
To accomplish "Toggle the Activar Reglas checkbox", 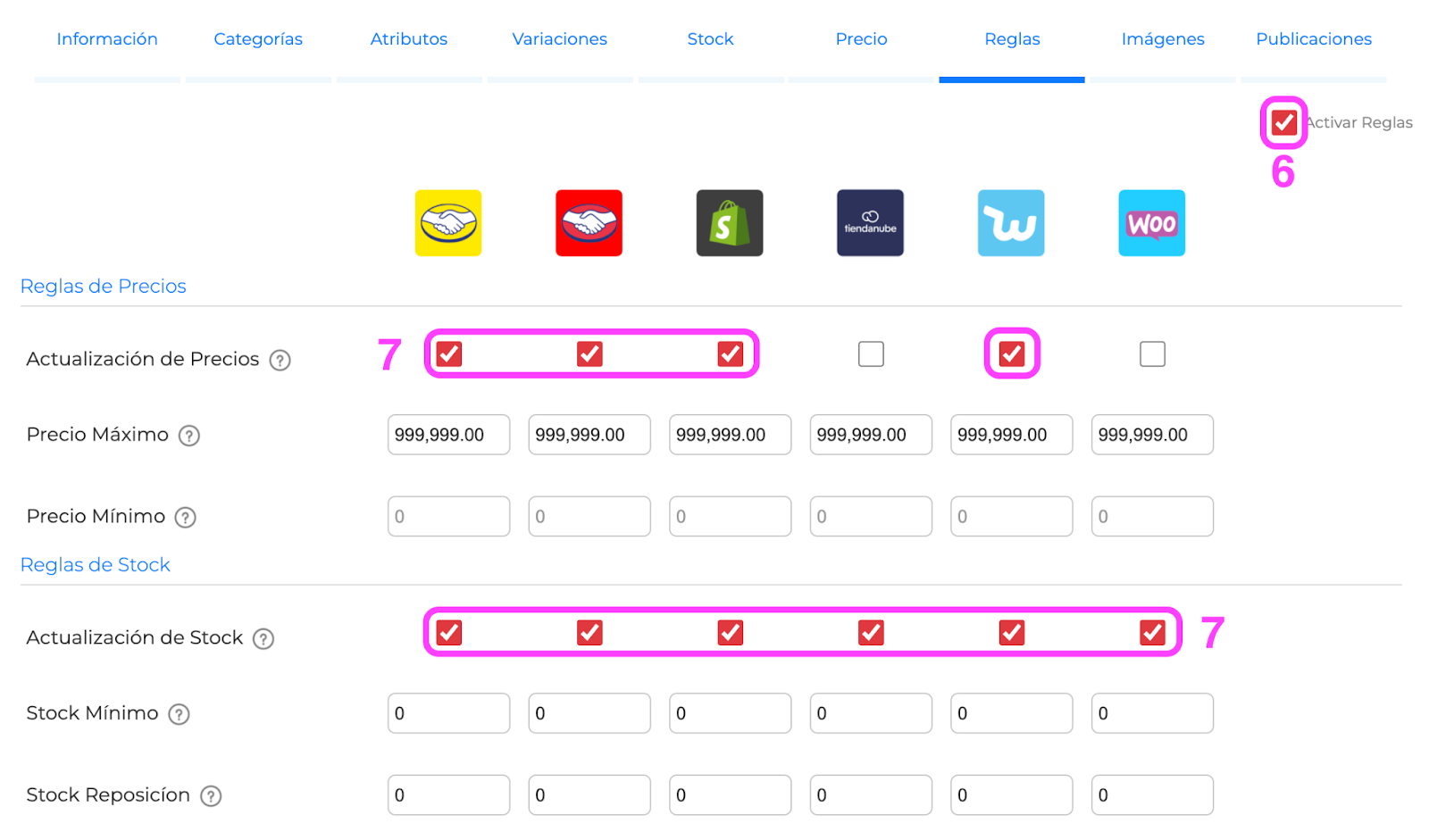I will coord(1284,122).
